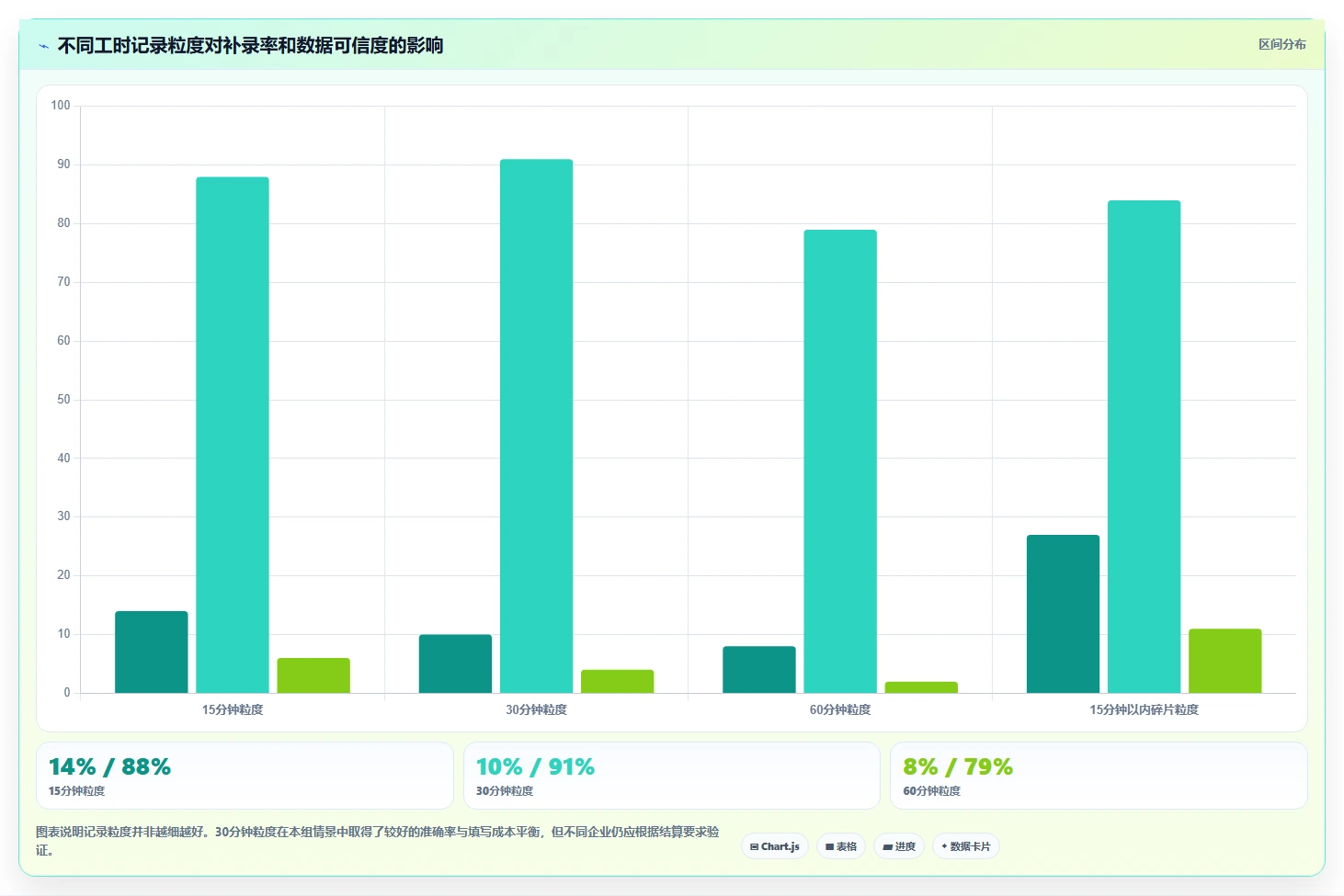Screen dimensions: 1344x896
Task: Click the dark teal bar for 30分钟粒度
Action: pyautogui.click(x=455, y=663)
